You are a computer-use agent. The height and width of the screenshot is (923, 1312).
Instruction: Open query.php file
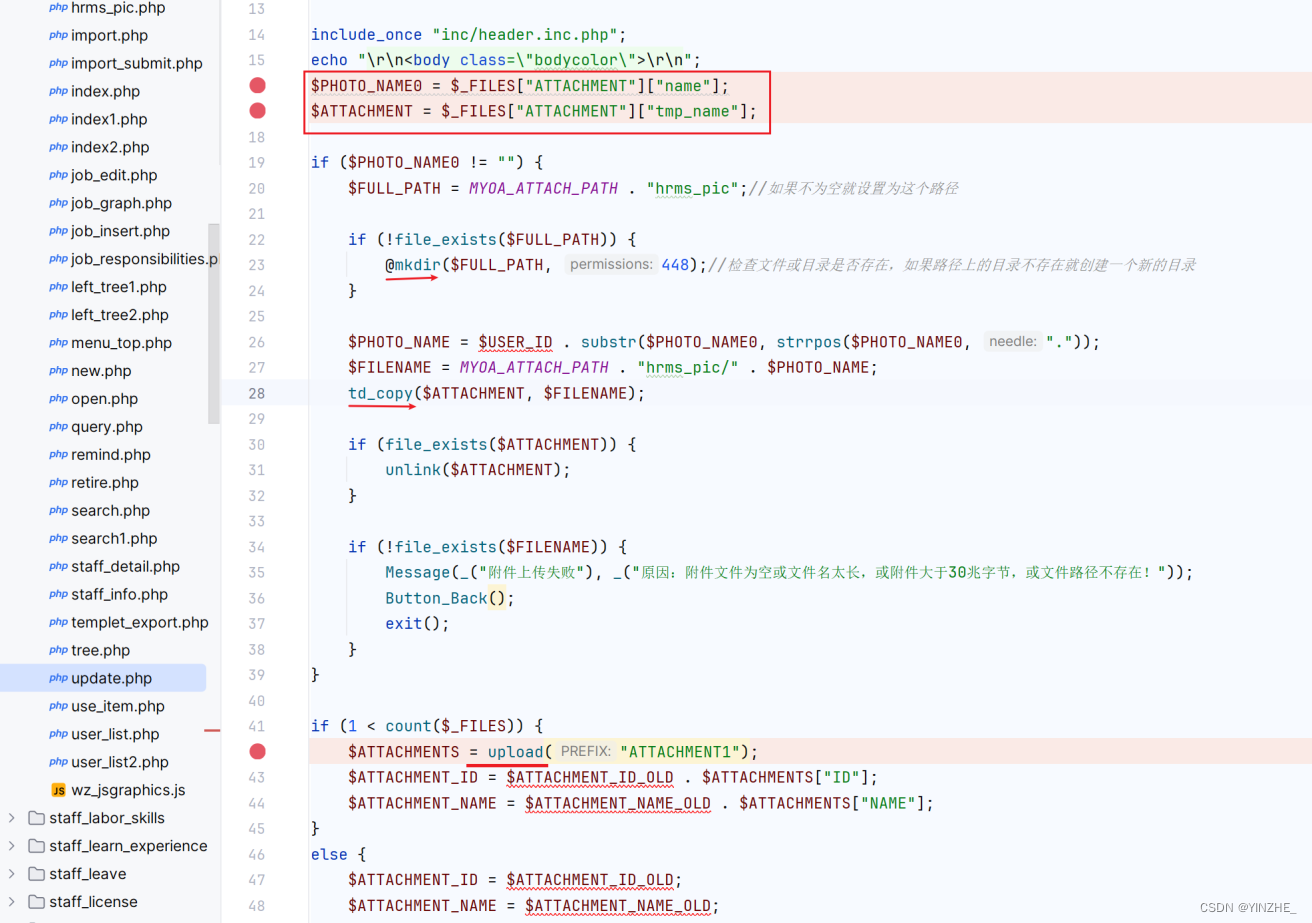pos(107,428)
